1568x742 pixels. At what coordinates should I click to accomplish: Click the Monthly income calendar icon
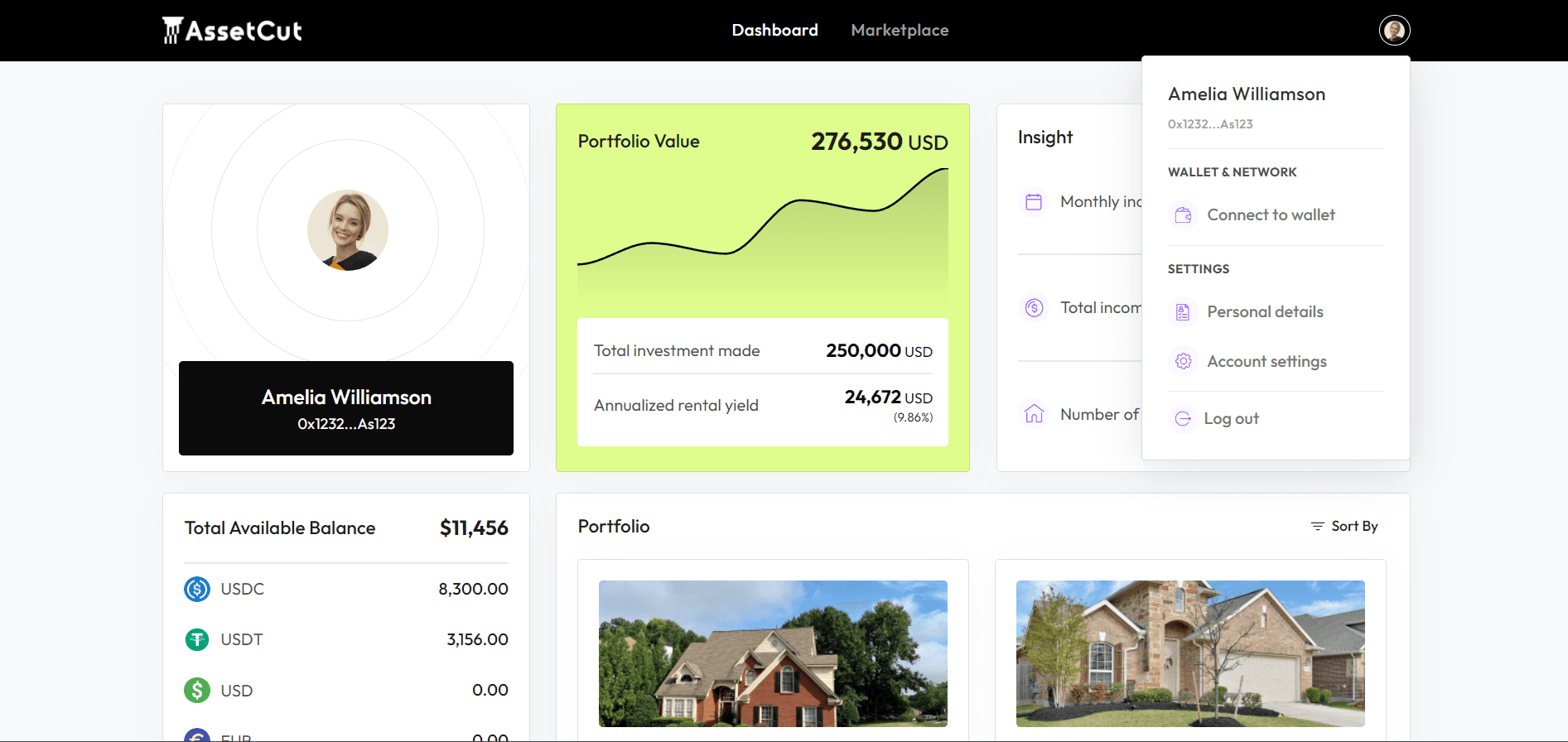pos(1034,202)
